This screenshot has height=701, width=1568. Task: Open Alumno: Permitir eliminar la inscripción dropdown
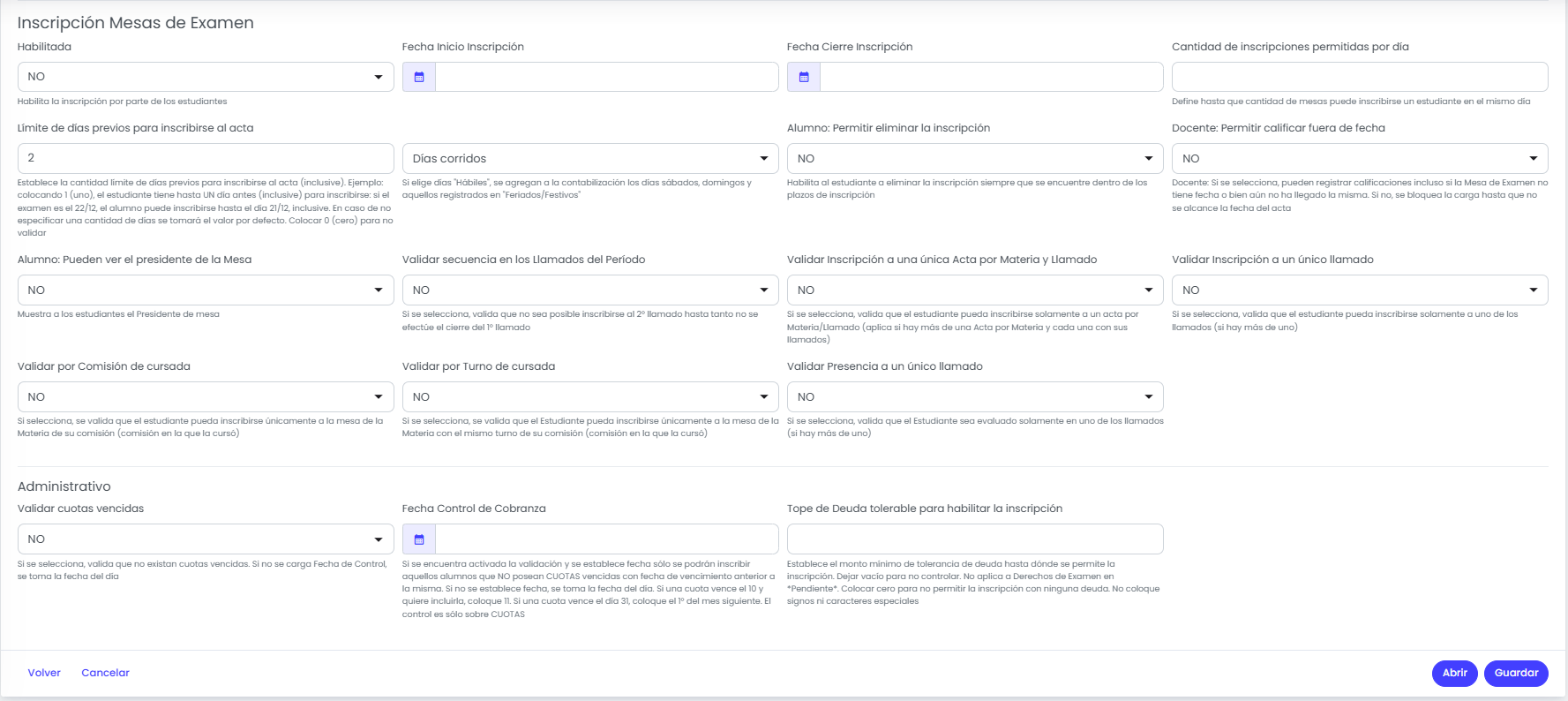point(975,159)
